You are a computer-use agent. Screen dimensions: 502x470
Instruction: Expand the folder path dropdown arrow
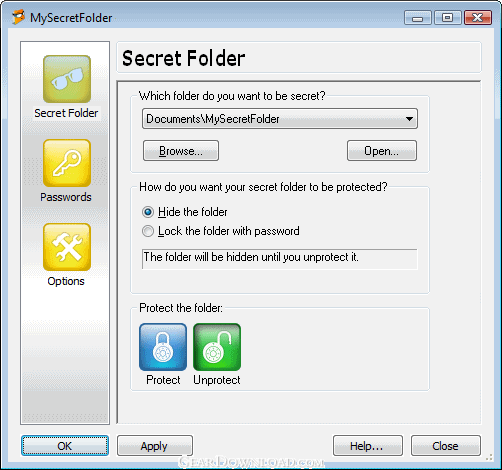point(409,119)
